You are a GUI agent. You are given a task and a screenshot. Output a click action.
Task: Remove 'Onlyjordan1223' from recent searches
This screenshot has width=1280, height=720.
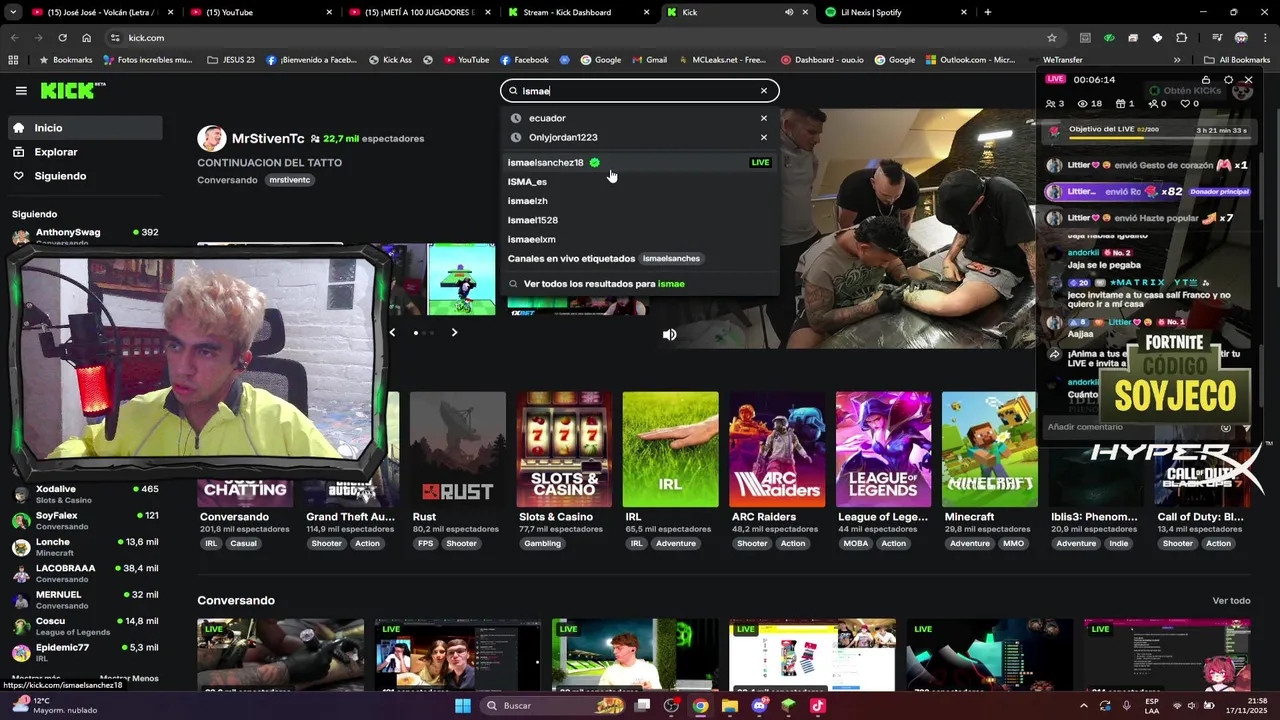pyautogui.click(x=764, y=137)
